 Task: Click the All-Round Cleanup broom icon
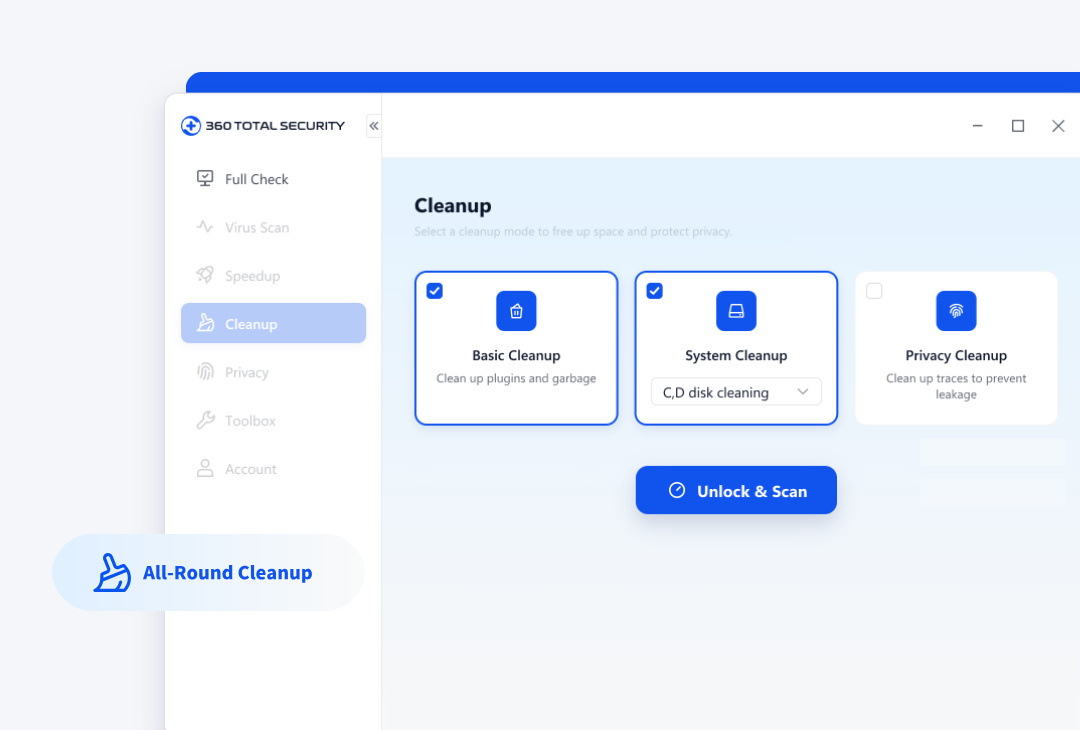112,573
